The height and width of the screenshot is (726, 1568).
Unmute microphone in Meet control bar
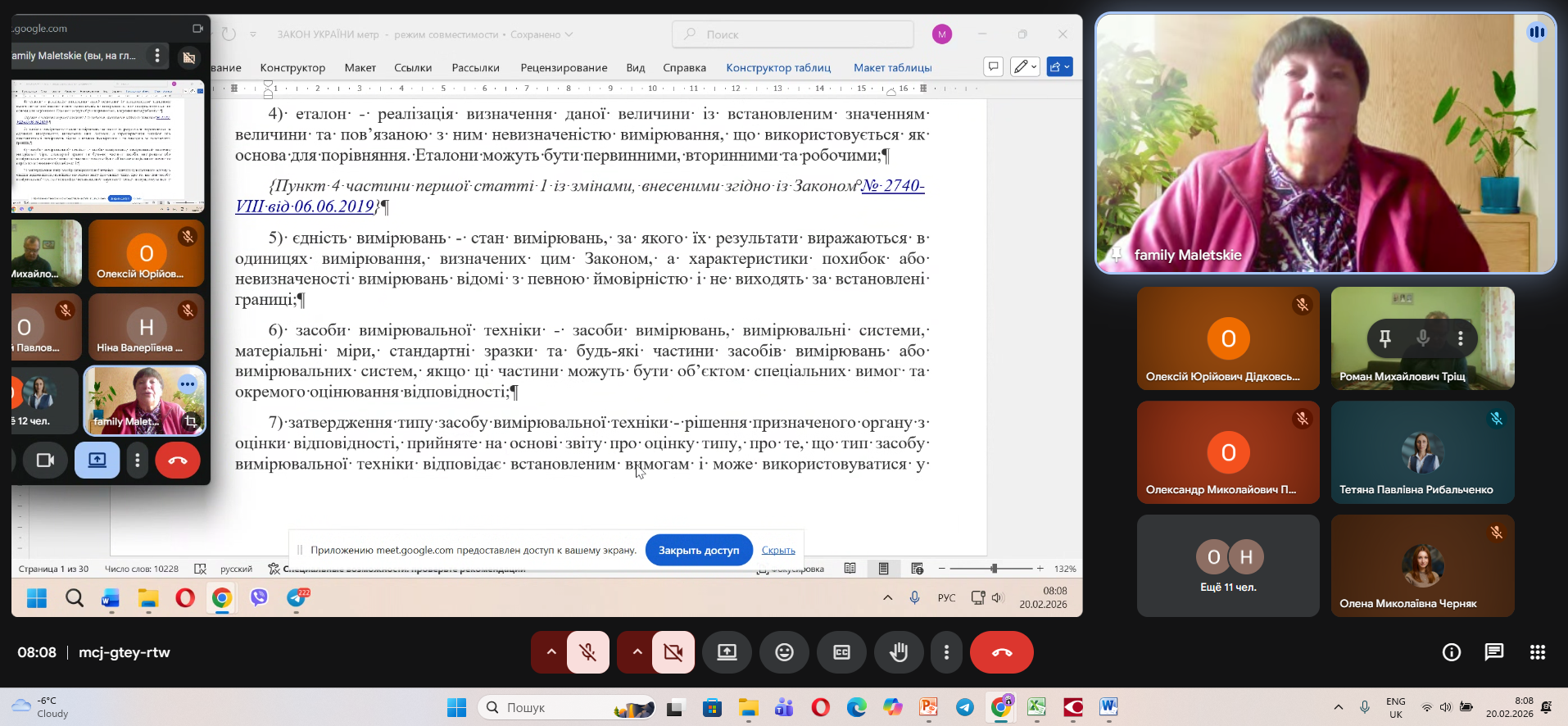click(587, 652)
